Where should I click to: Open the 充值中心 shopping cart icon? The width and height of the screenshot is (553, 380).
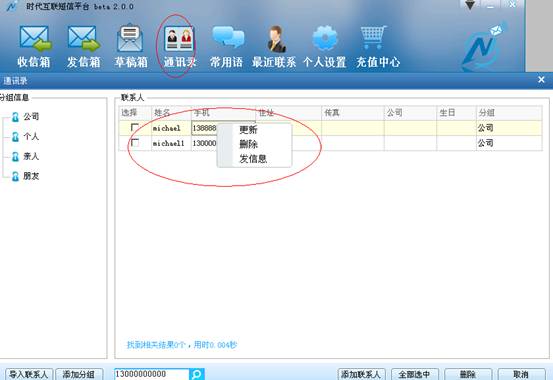(x=373, y=37)
